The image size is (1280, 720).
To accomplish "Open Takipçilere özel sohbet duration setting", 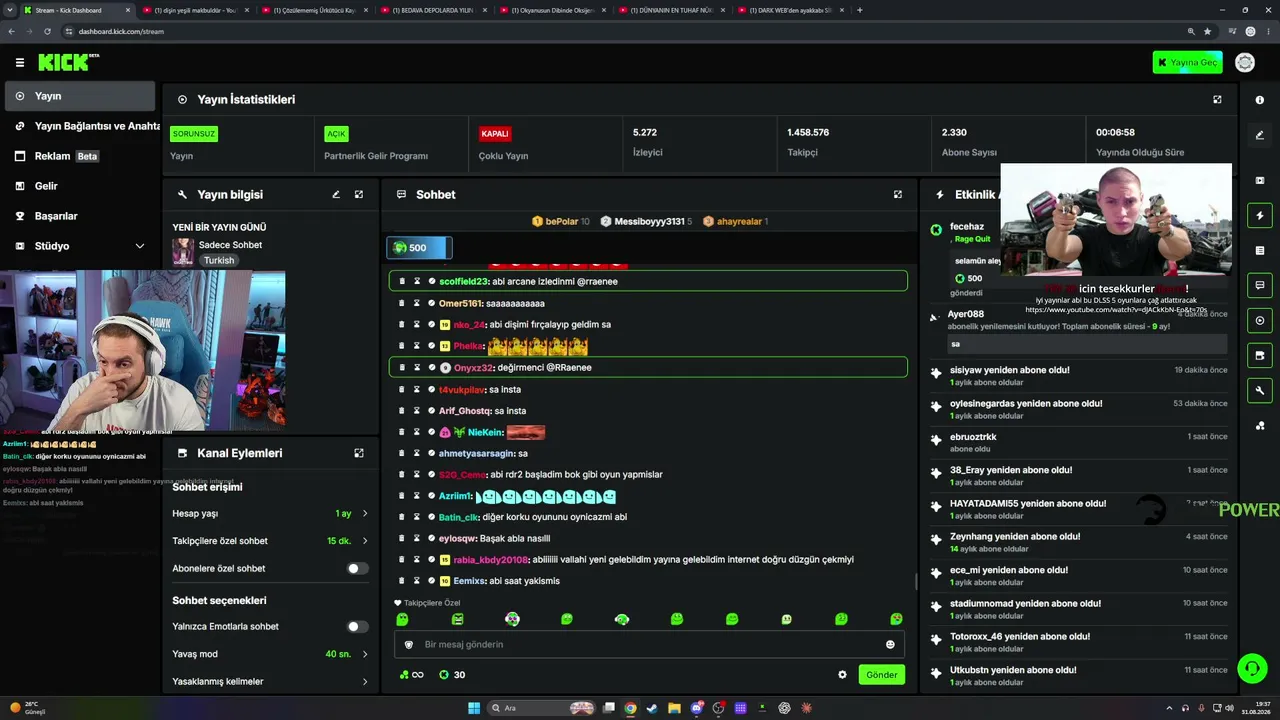I will [270, 541].
